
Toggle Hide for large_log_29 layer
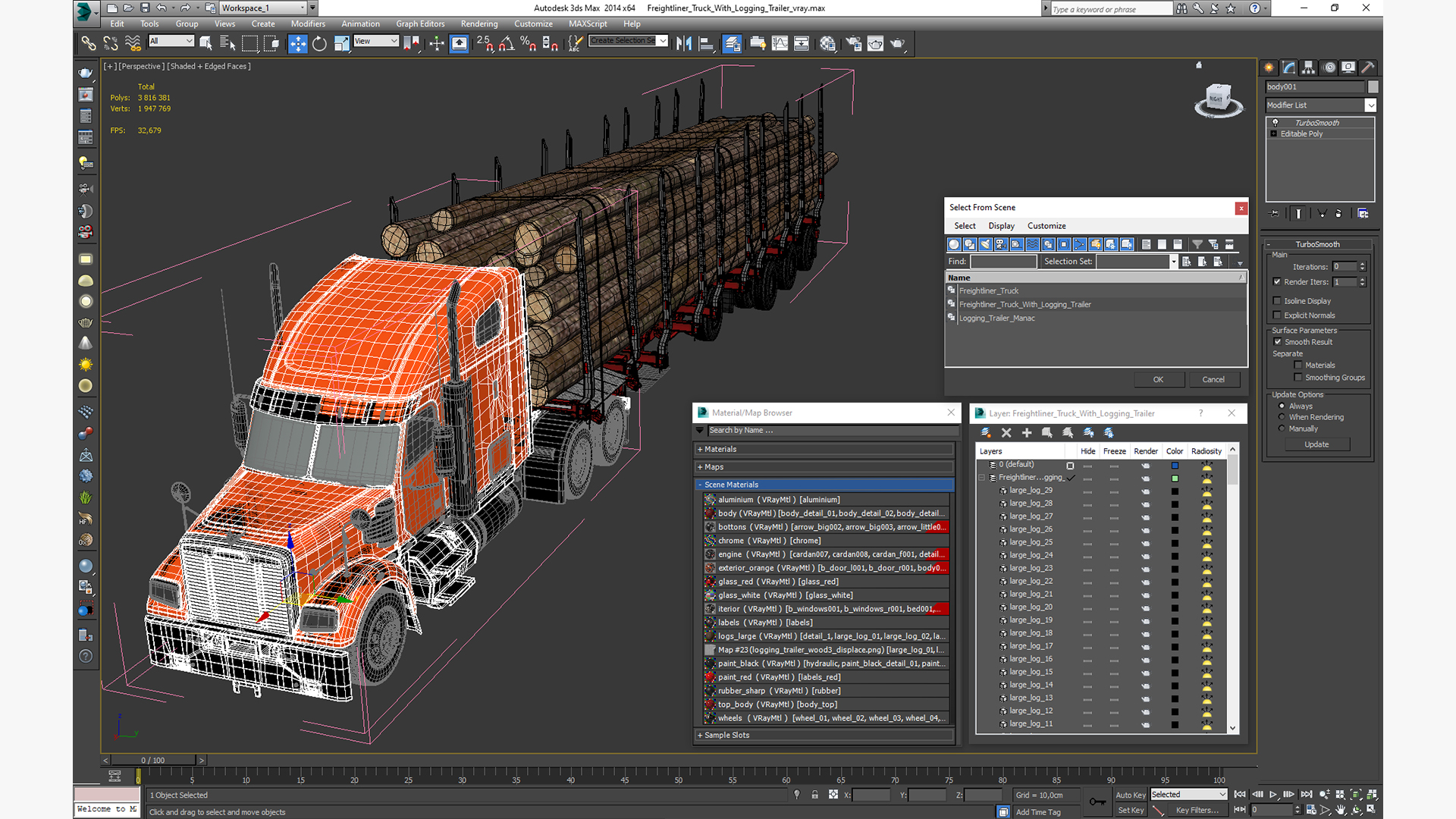click(x=1087, y=491)
